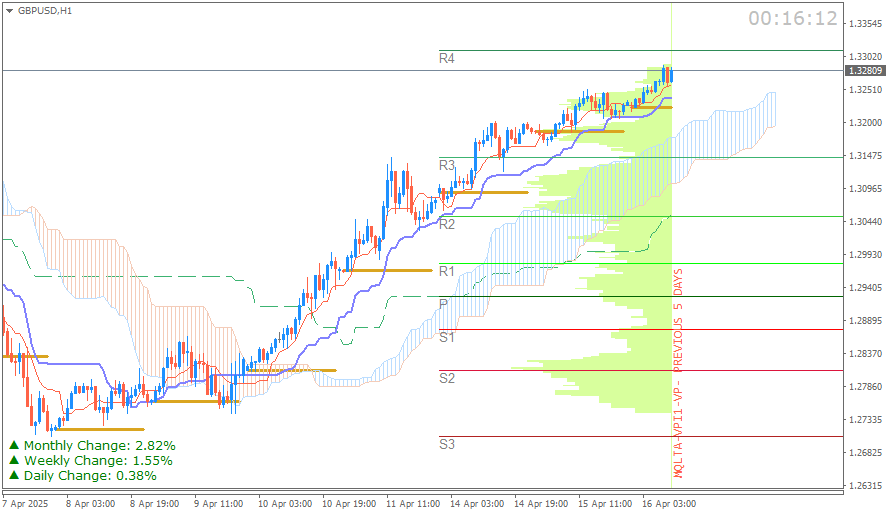Viewport: 889px width, 515px height.
Task: Click the green up-arrow beside Monthly Change
Action: click(14, 445)
